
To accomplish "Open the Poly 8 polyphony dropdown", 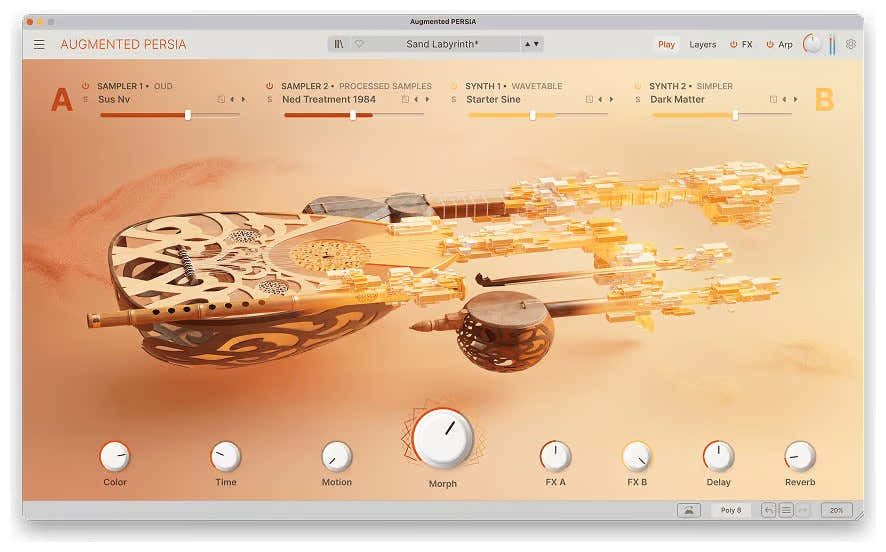I will point(731,510).
